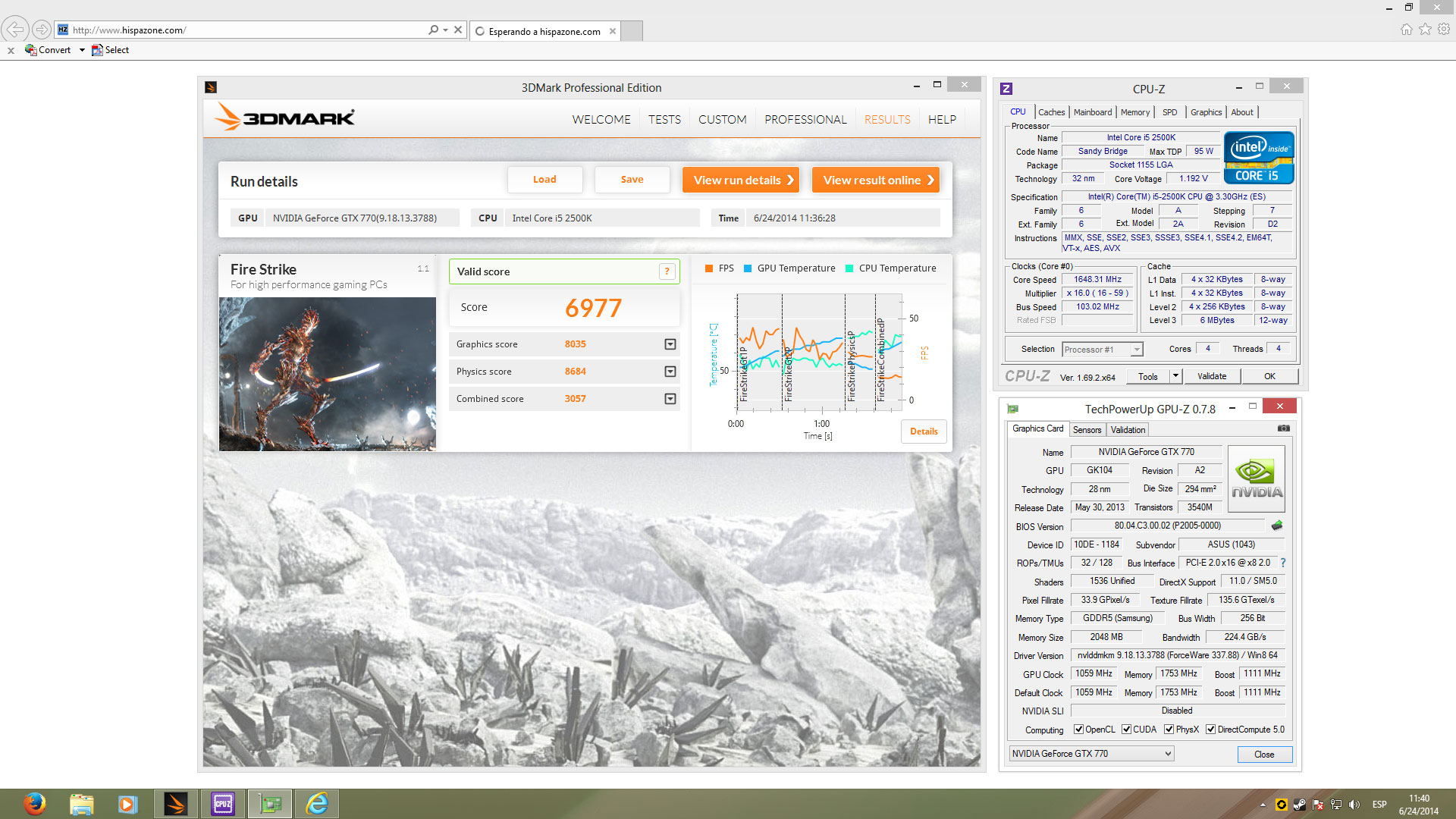Toggle the DirectCompute 5.0 checkbox in GPU-Z
Viewport: 1456px width, 819px height.
pos(1211,730)
